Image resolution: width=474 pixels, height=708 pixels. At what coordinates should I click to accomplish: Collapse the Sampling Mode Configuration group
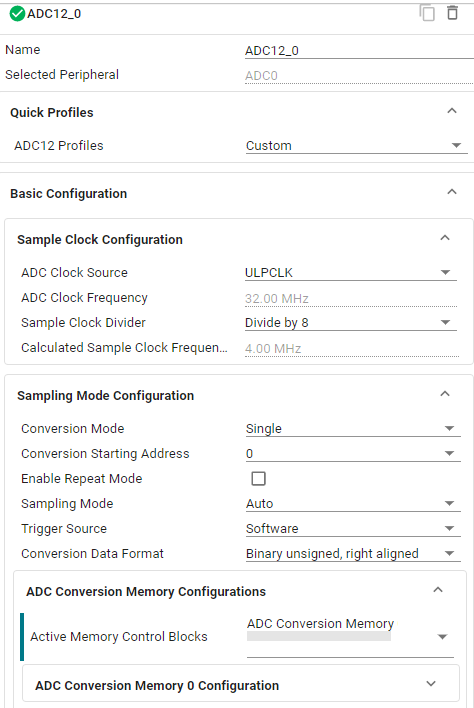pyautogui.click(x=445, y=394)
